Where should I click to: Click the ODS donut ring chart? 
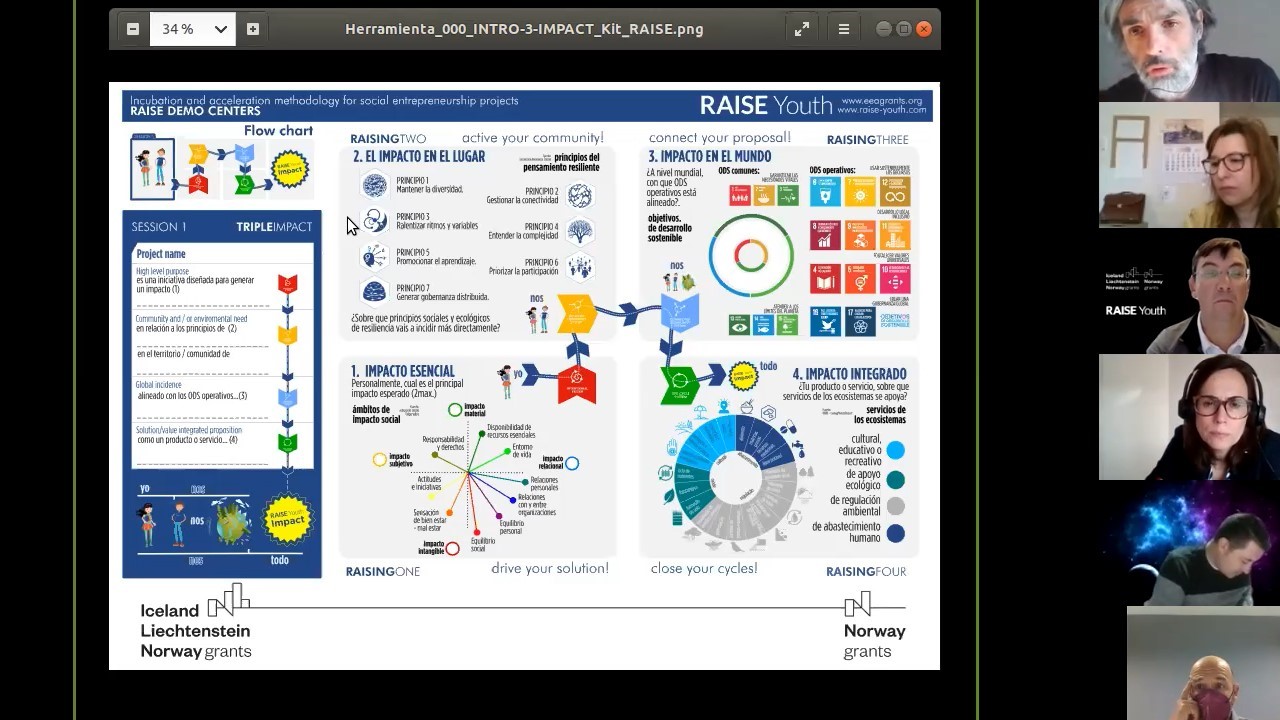751,256
